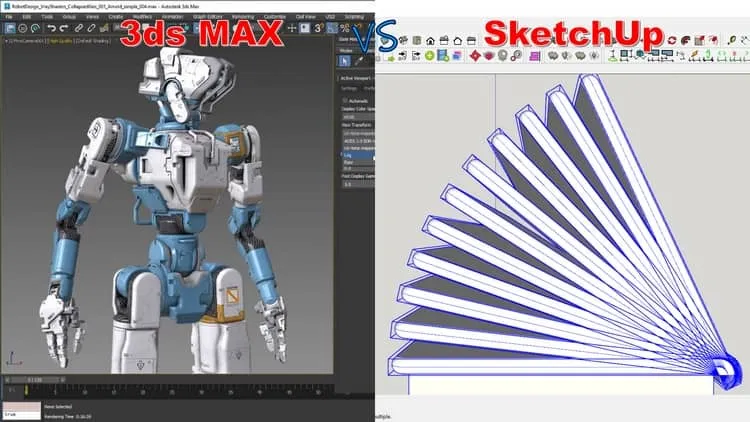The width and height of the screenshot is (750, 422).
Task: Click the teal rectangle dimension icon
Action: click(626, 56)
